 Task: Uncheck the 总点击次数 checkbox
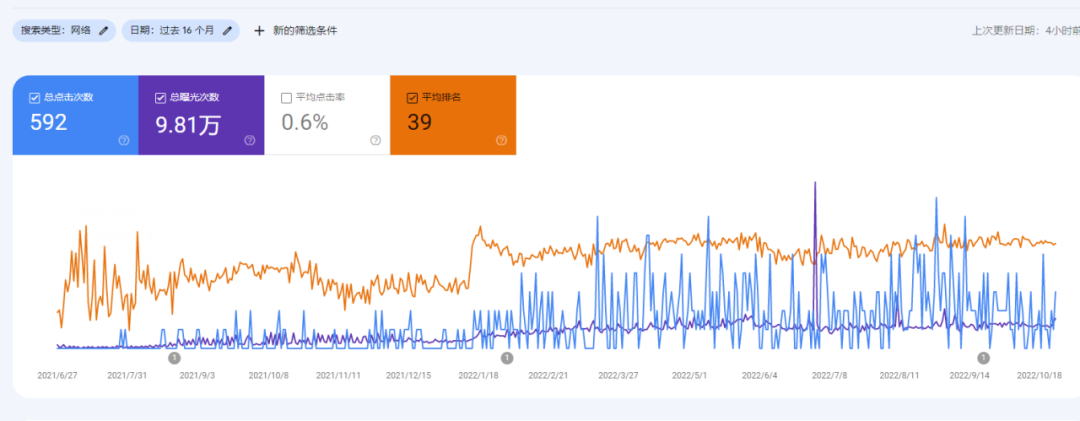35,98
